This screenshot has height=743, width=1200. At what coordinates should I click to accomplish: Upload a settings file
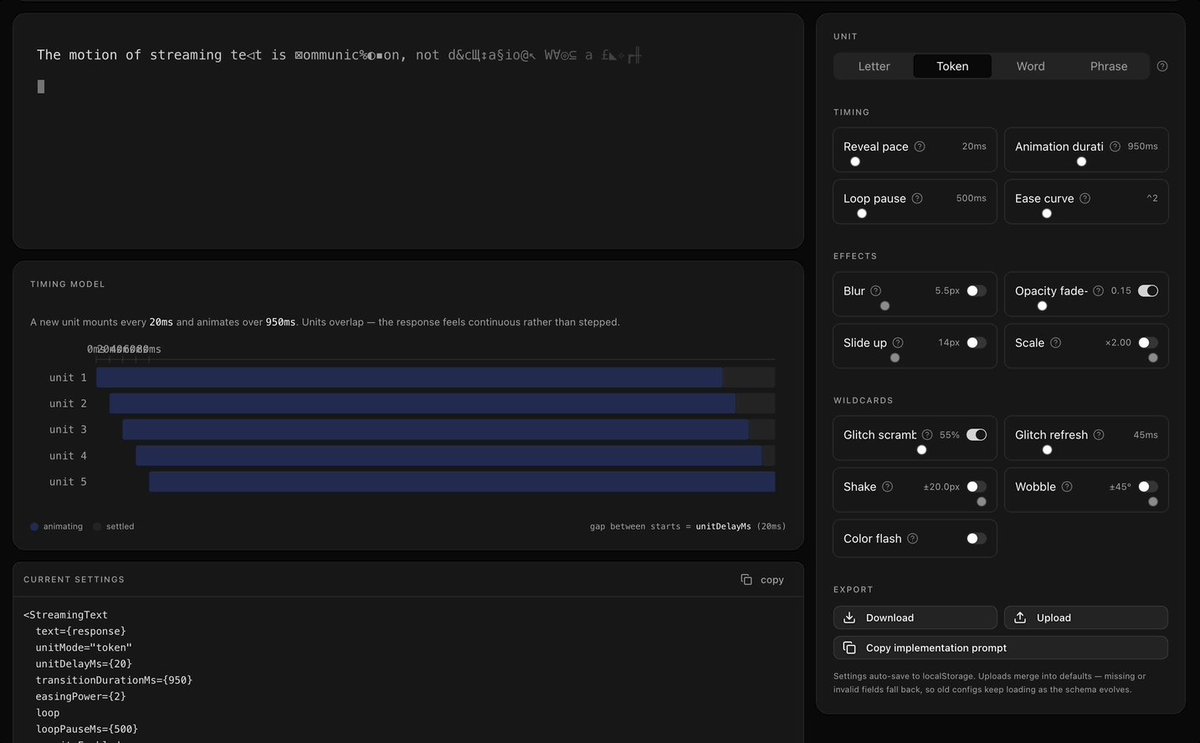[1086, 618]
